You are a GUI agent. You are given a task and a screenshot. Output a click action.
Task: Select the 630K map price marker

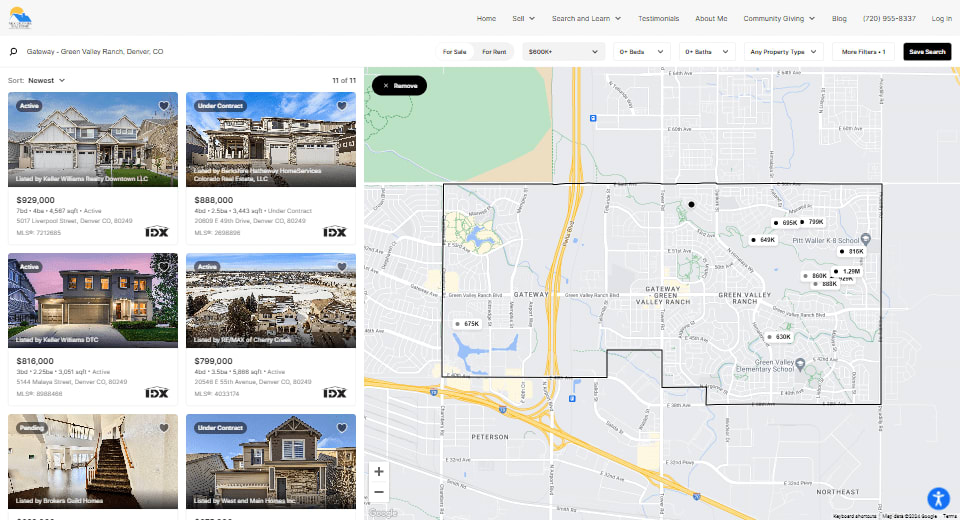(779, 337)
